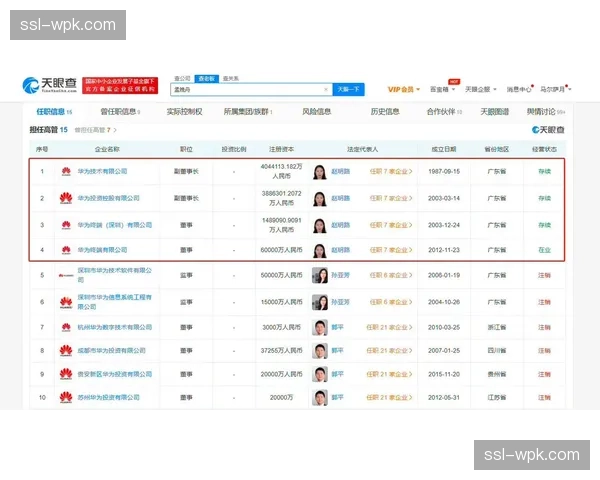Viewport: 600px width, 480px height.
Task: Open the 所属集团/族群 tab
Action: [x=248, y=112]
